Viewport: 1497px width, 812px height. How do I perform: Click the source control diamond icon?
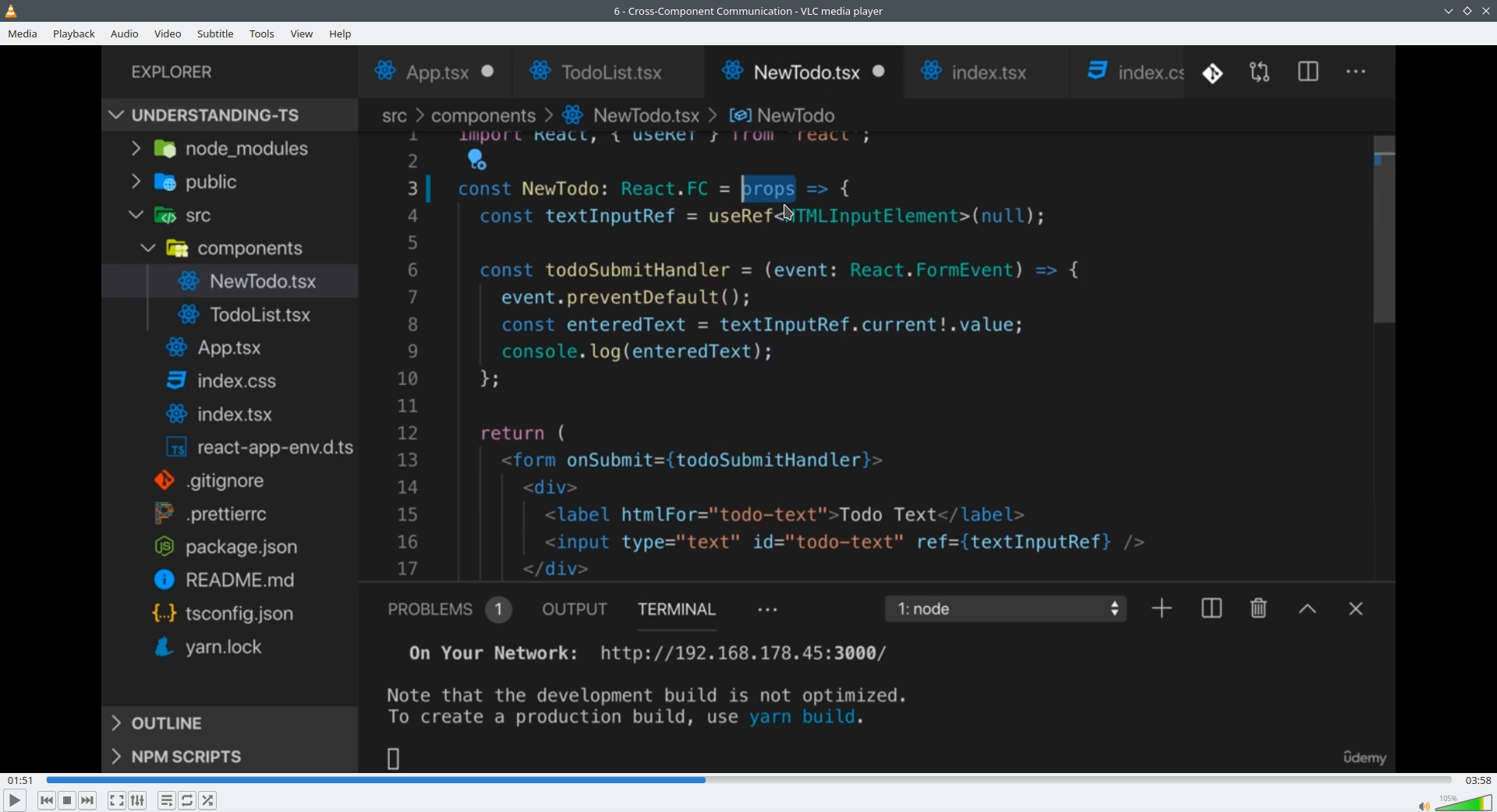[1212, 73]
